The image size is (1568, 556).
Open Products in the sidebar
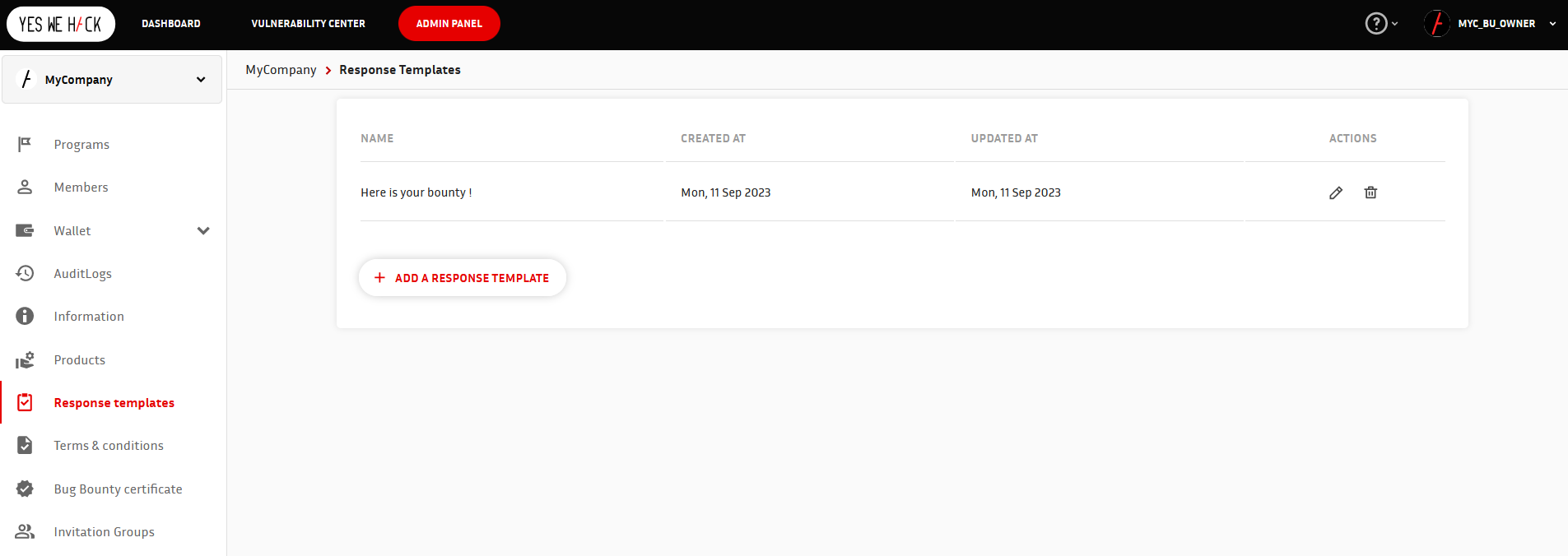coord(79,360)
